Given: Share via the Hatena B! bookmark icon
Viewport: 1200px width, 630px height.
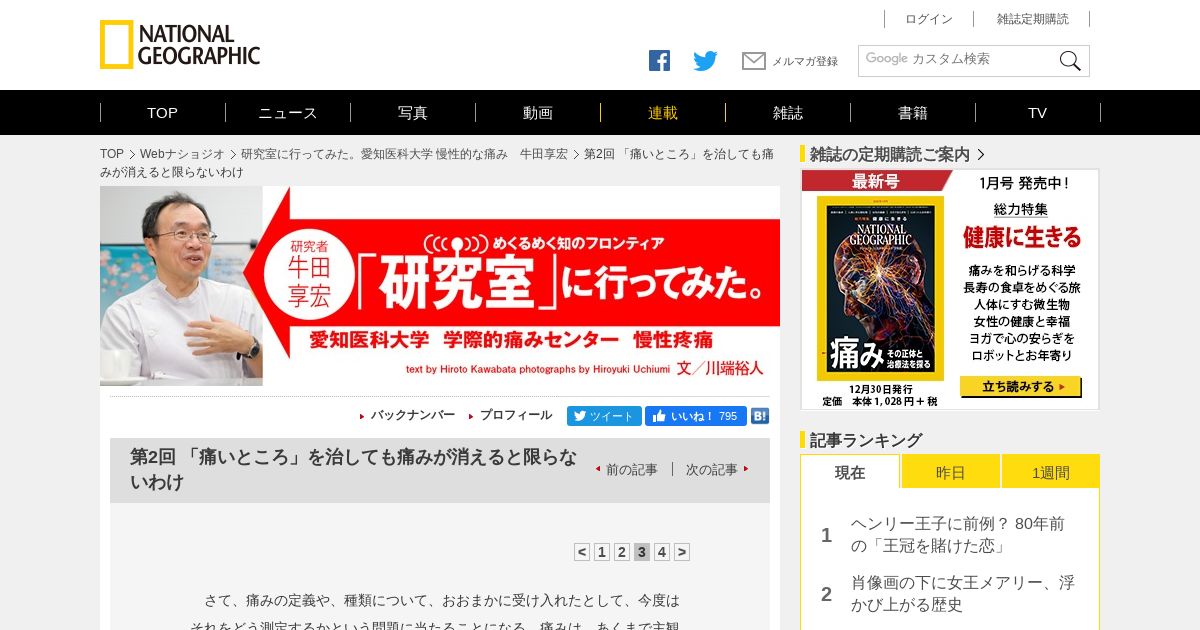Looking at the screenshot, I should [760, 416].
